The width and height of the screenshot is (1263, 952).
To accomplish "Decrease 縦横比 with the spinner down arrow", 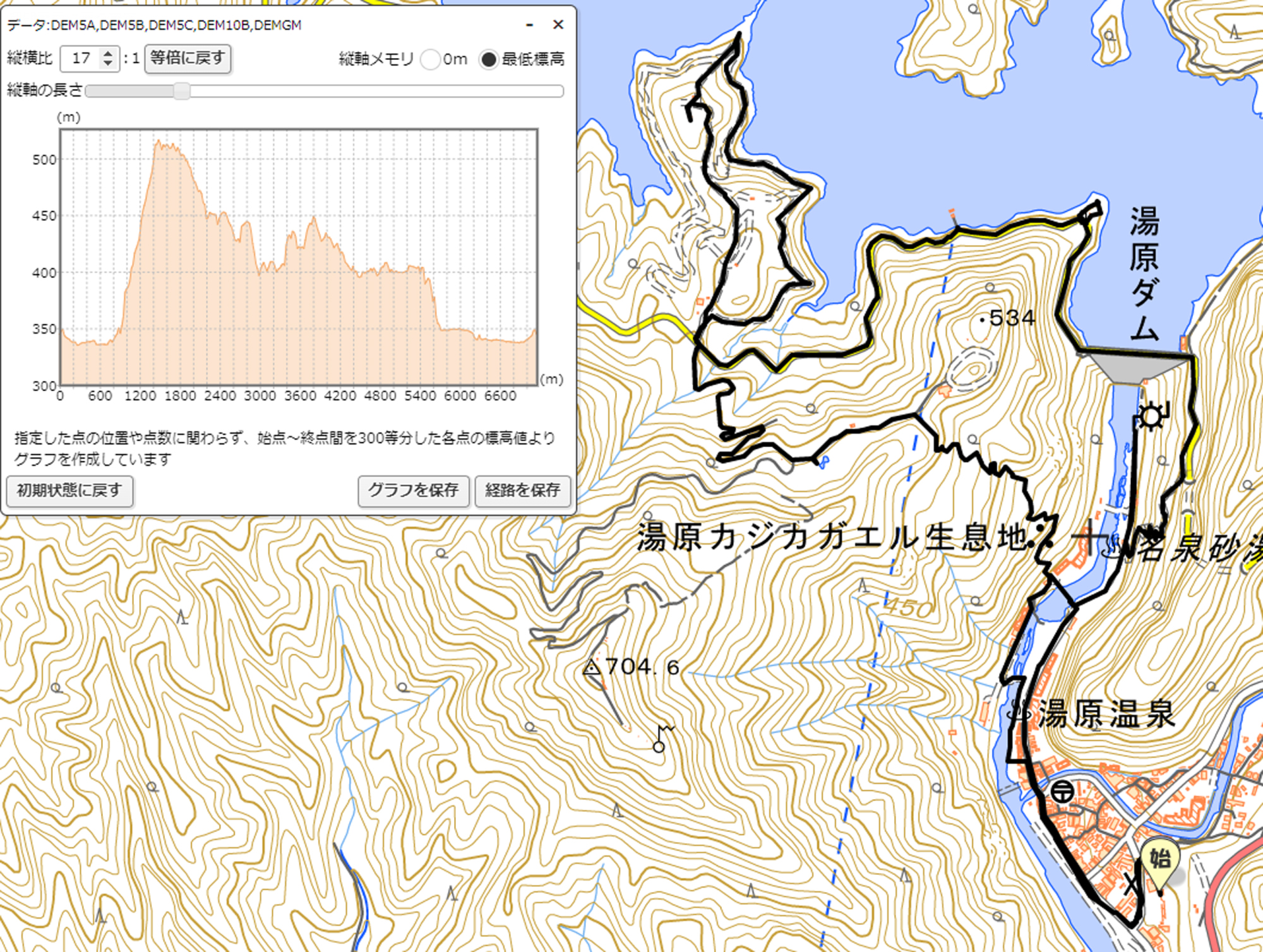I will click(108, 63).
